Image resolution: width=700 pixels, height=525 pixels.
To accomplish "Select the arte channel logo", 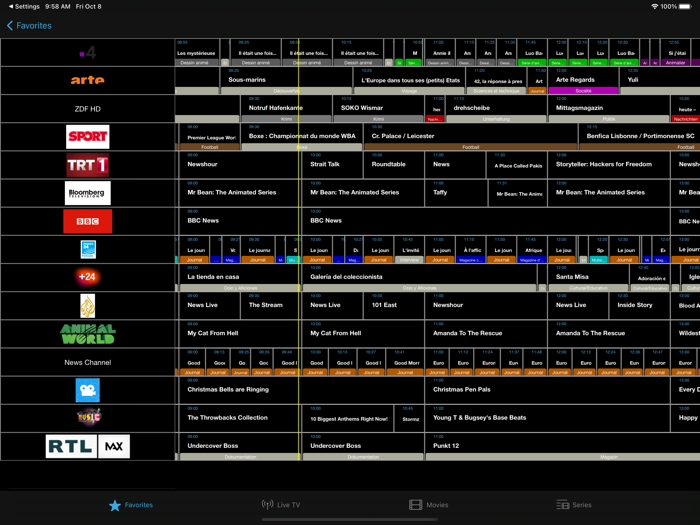I will tap(88, 80).
